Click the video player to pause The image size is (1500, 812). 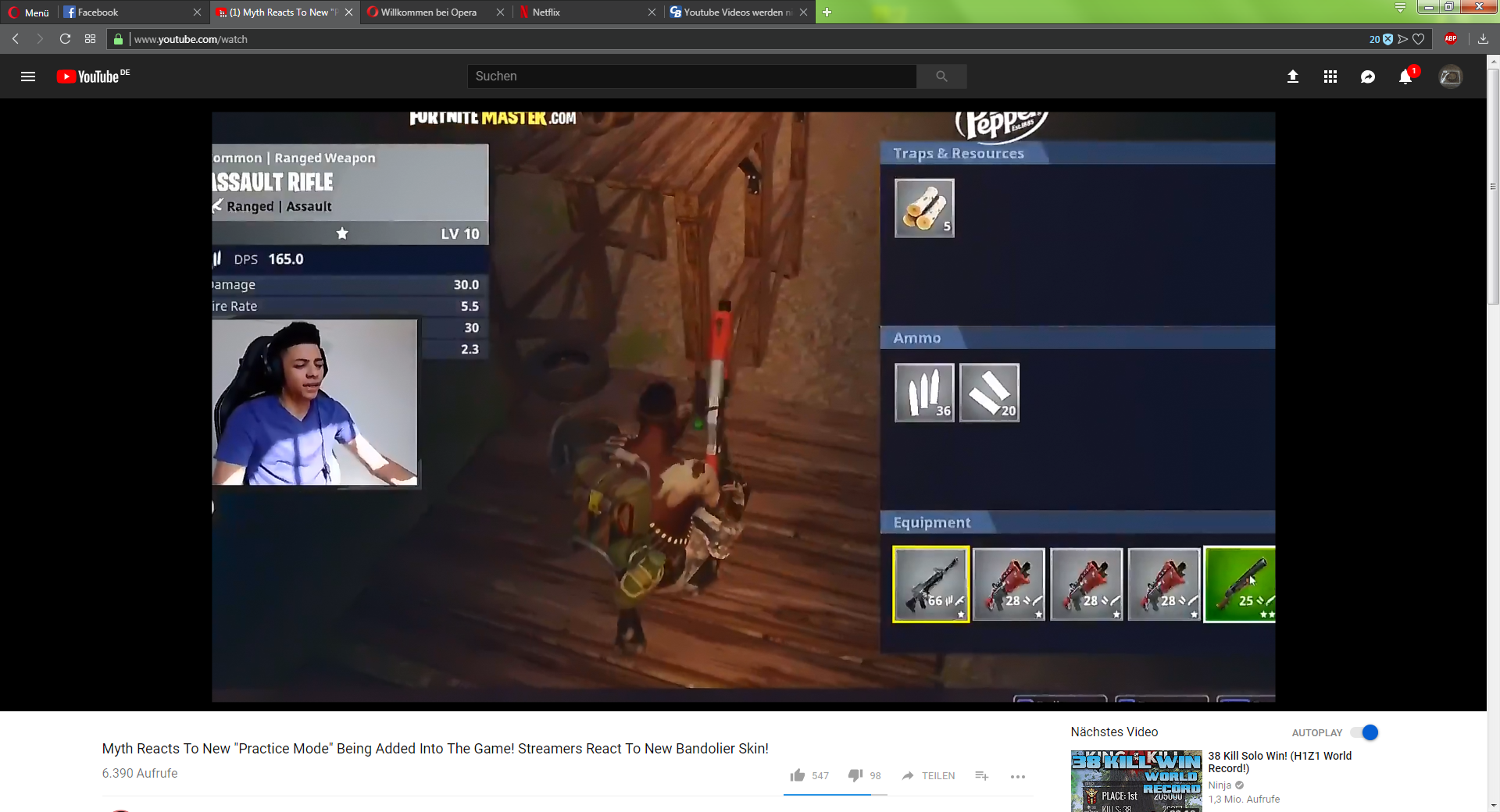pos(743,406)
